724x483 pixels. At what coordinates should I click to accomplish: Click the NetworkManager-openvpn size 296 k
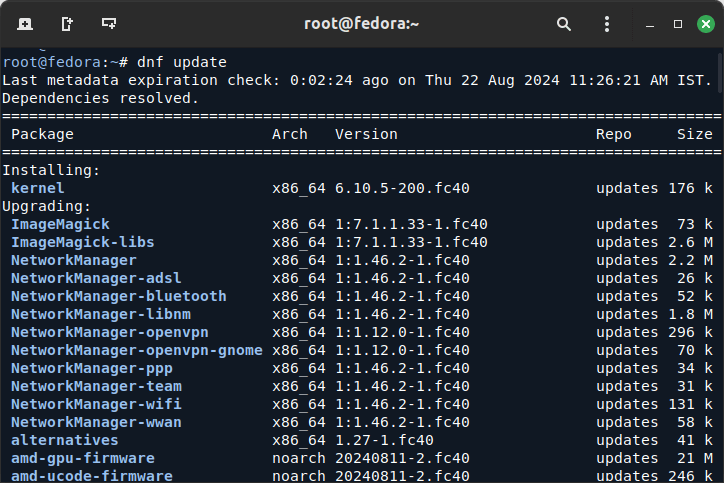point(690,332)
